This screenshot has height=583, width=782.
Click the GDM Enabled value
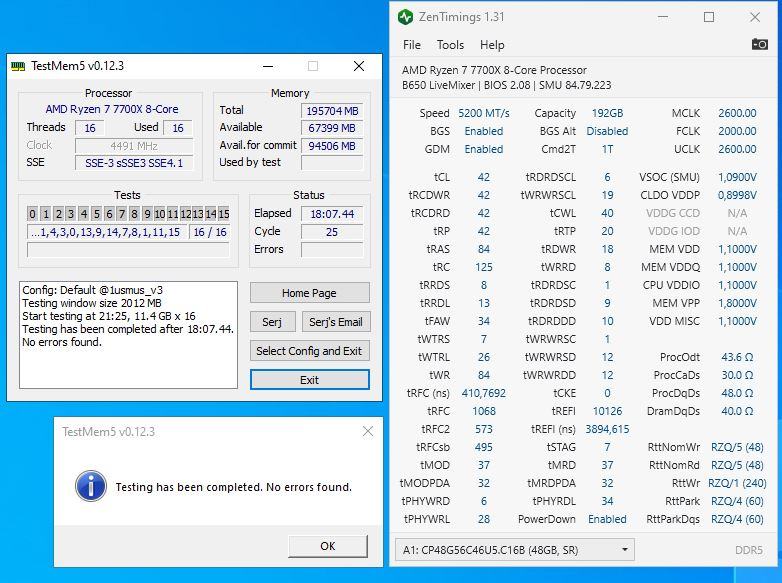click(x=484, y=149)
